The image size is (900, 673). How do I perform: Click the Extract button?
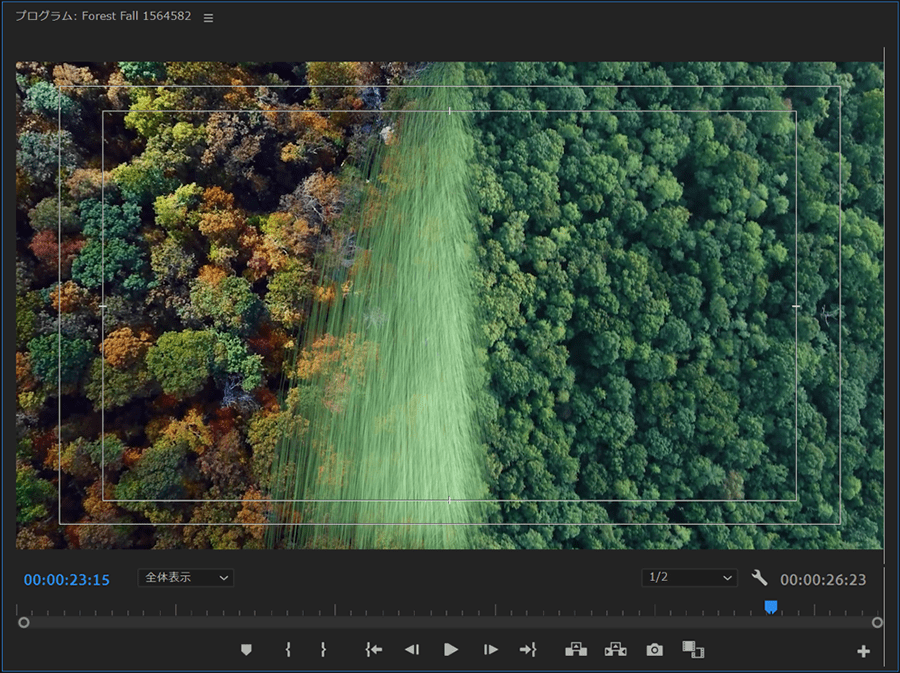click(615, 650)
